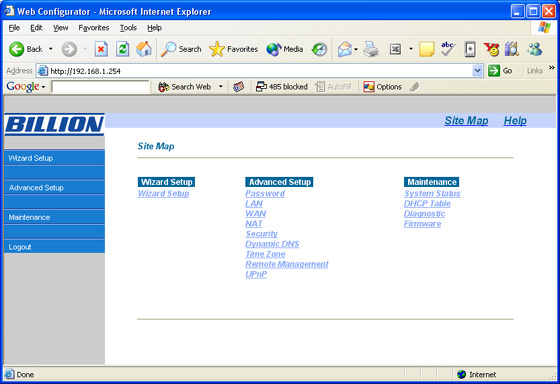Click Google toolbar news icon
This screenshot has height=384, width=560.
point(239,87)
